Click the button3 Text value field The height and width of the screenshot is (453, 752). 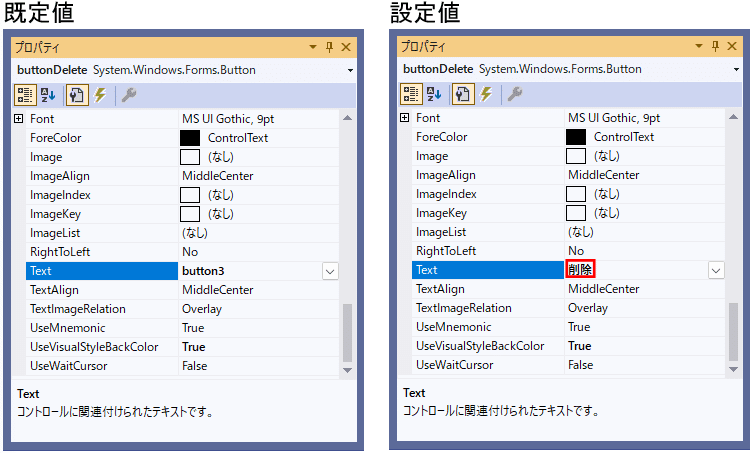[250, 271]
